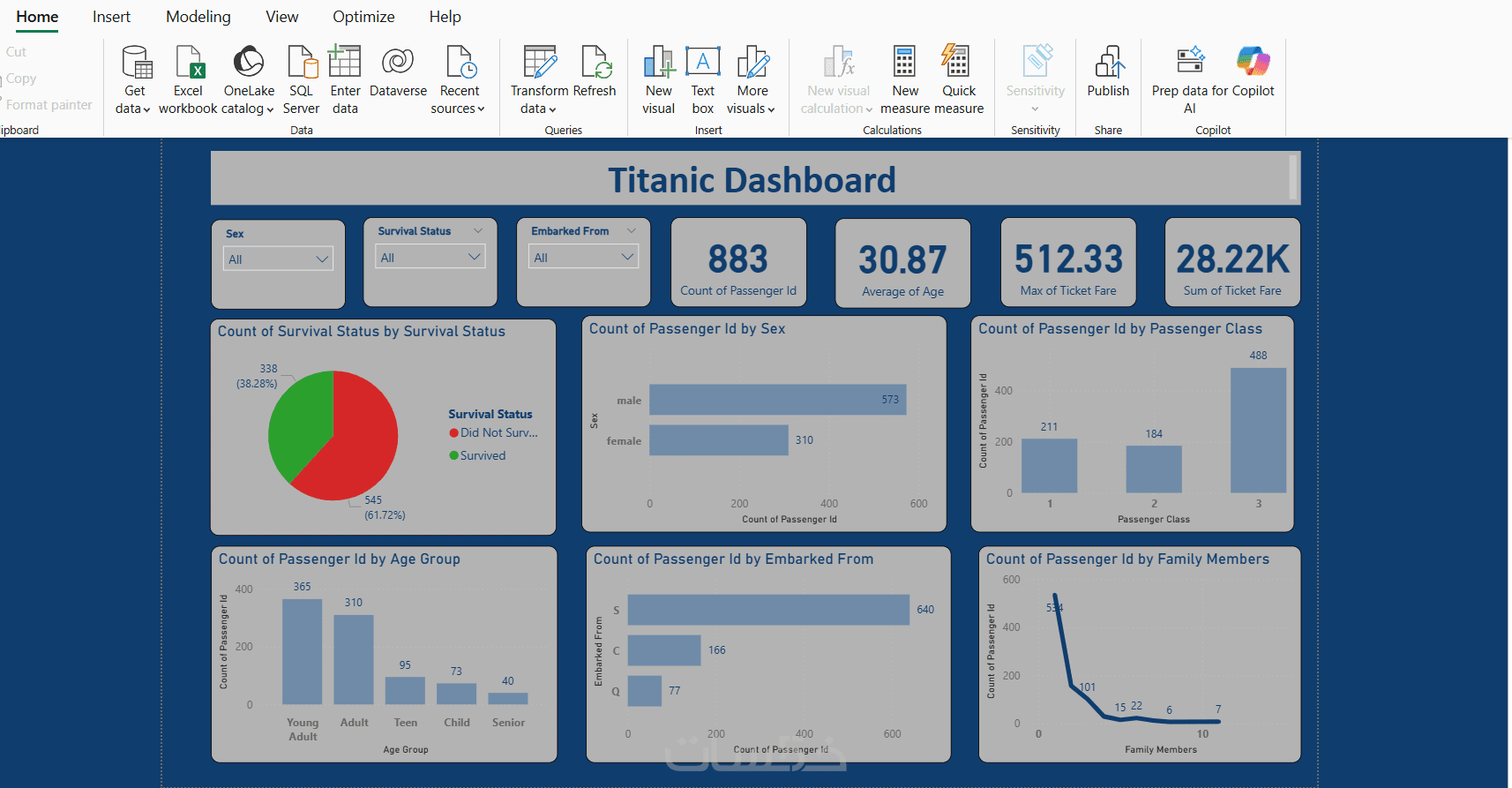The width and height of the screenshot is (1512, 788).
Task: Click the Copy button
Action: pyautogui.click(x=21, y=79)
